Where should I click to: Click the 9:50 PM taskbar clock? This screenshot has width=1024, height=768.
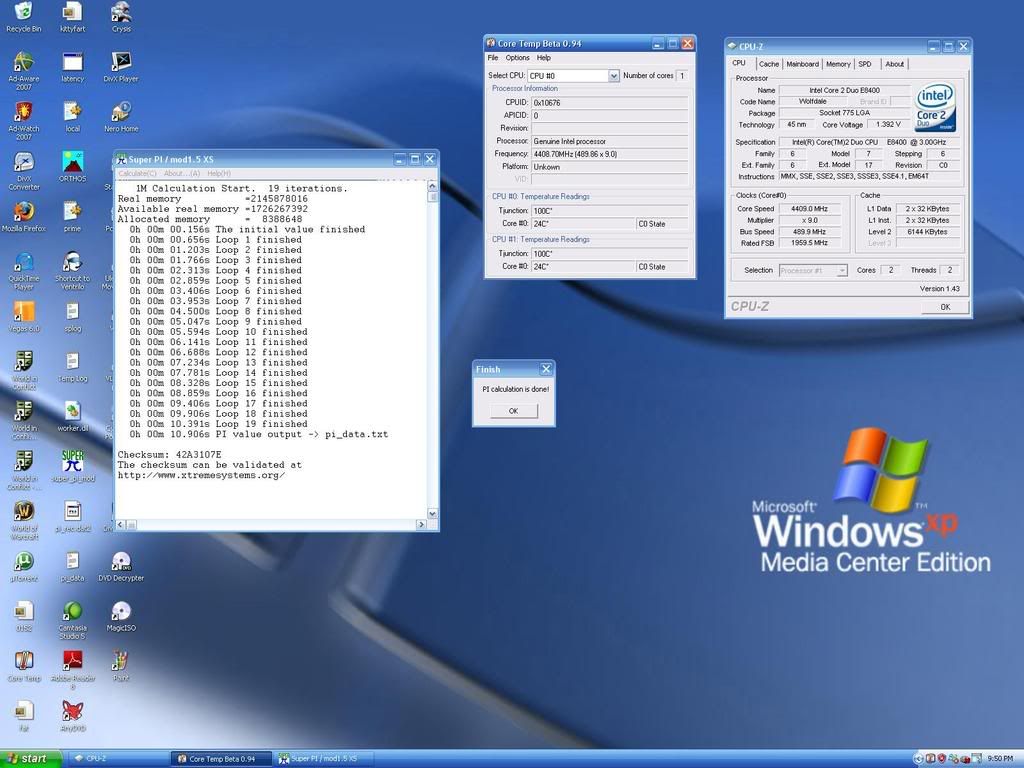click(1000, 758)
